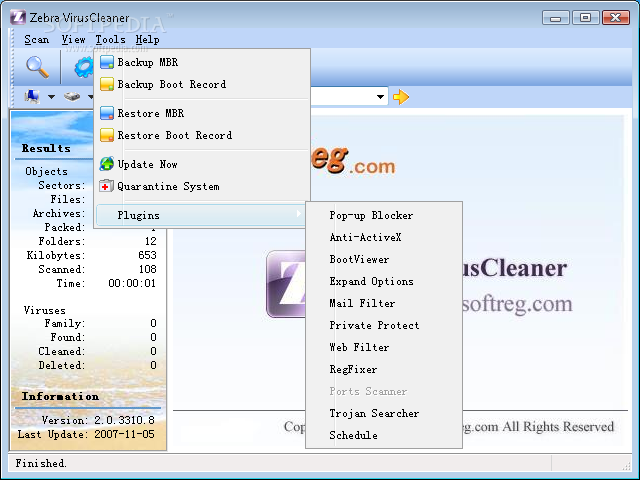The height and width of the screenshot is (480, 640).
Task: Click the computer icon in the toolbar
Action: tap(32, 97)
